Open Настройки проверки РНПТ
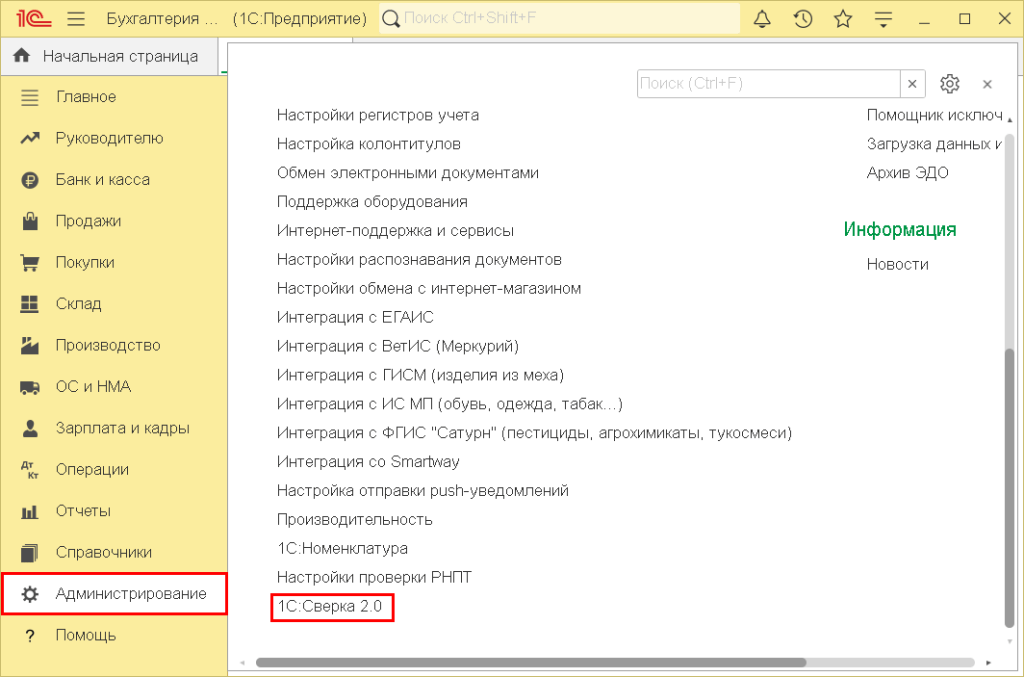The height and width of the screenshot is (677, 1024). (x=374, y=577)
